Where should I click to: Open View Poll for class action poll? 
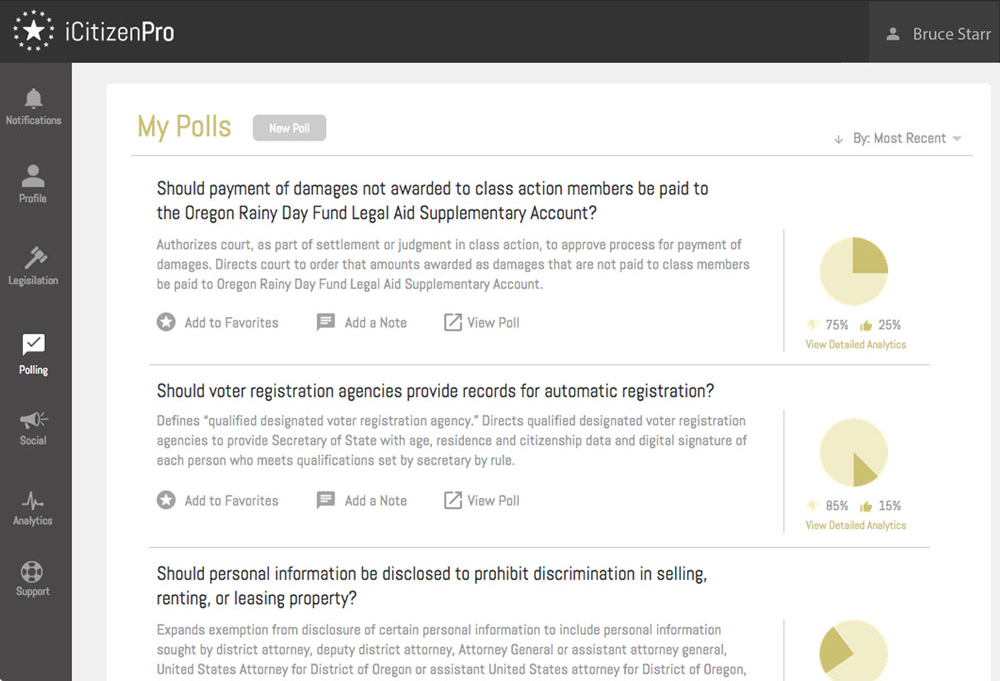click(482, 323)
